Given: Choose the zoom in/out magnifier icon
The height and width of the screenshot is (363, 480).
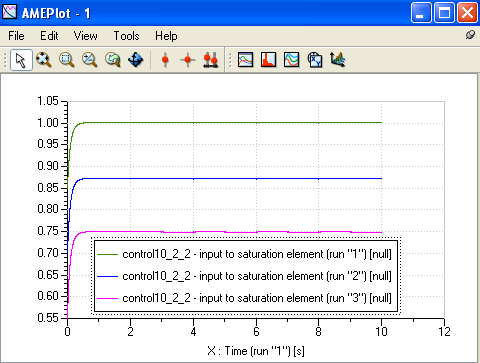Looking at the screenshot, I should tap(90, 60).
